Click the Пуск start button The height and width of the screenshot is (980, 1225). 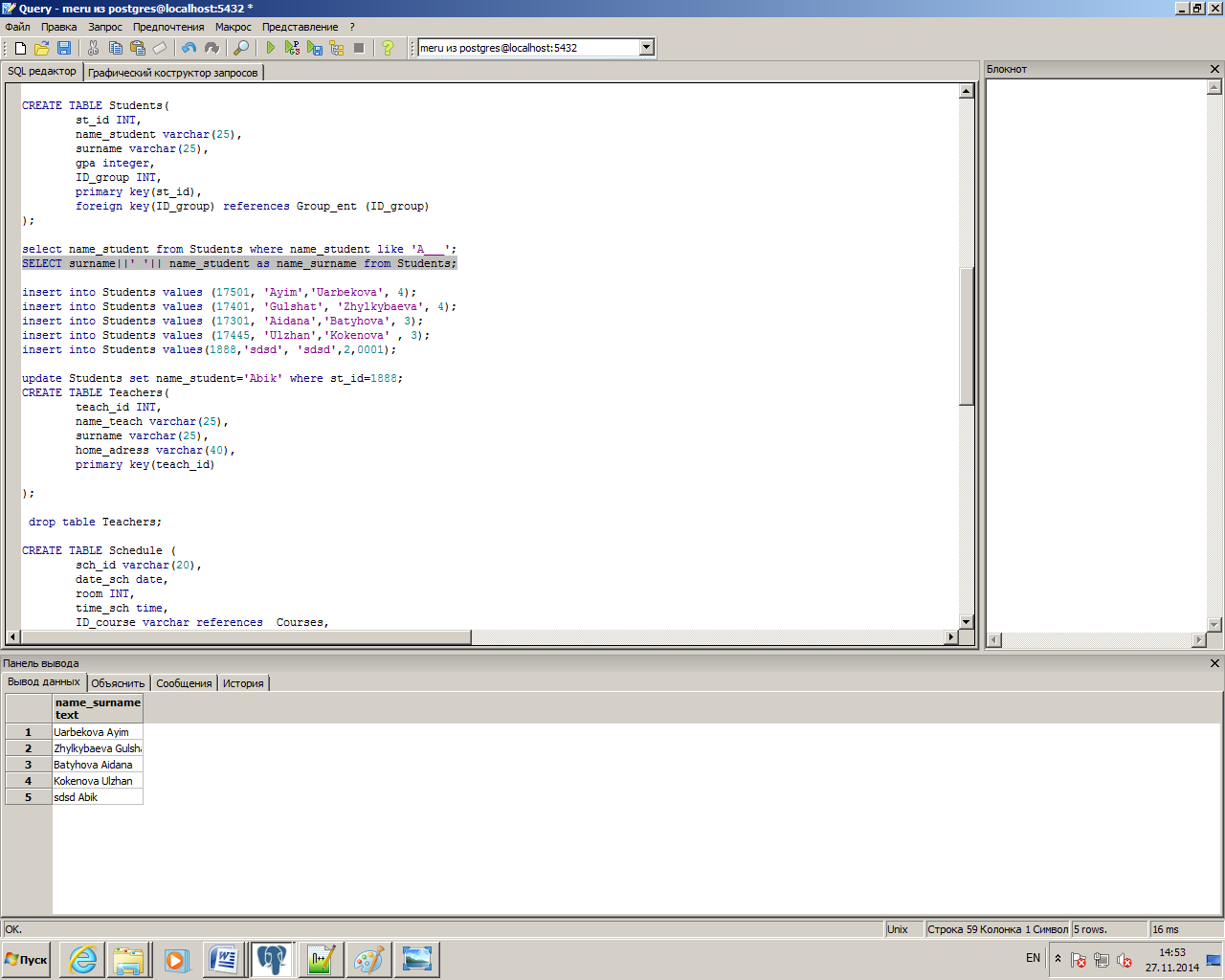(x=27, y=959)
